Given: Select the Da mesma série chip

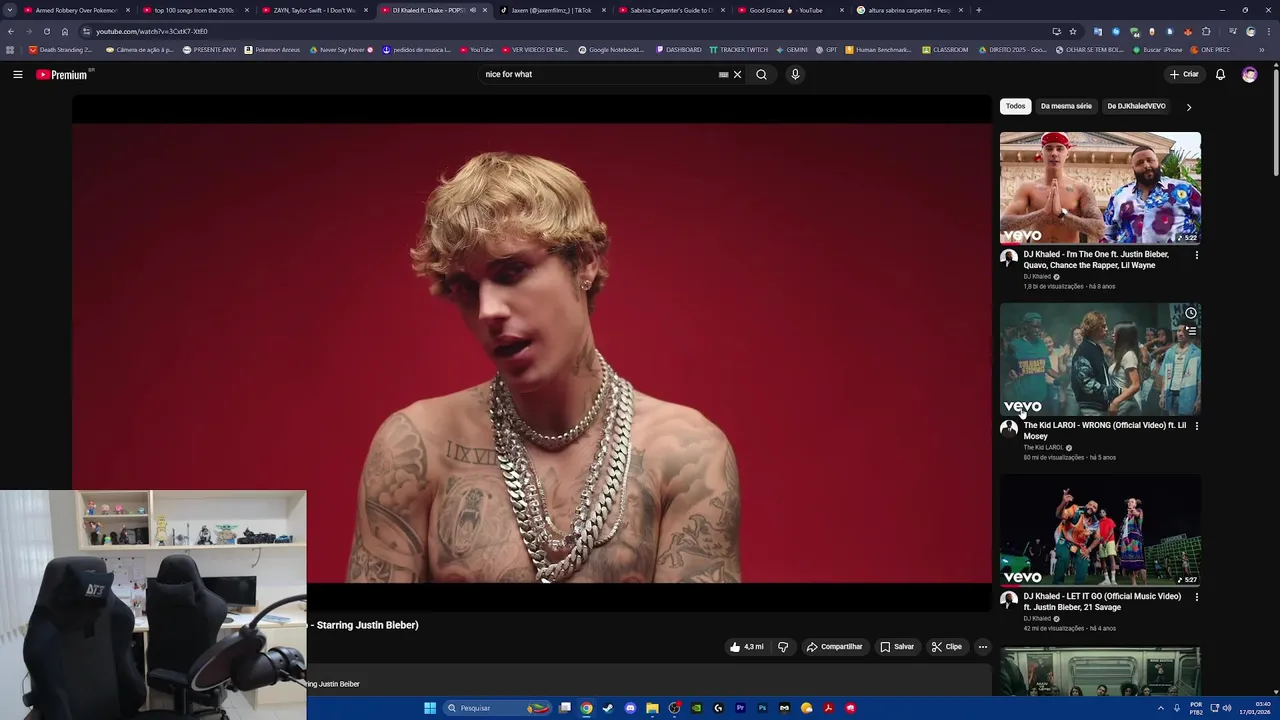Looking at the screenshot, I should [x=1066, y=106].
